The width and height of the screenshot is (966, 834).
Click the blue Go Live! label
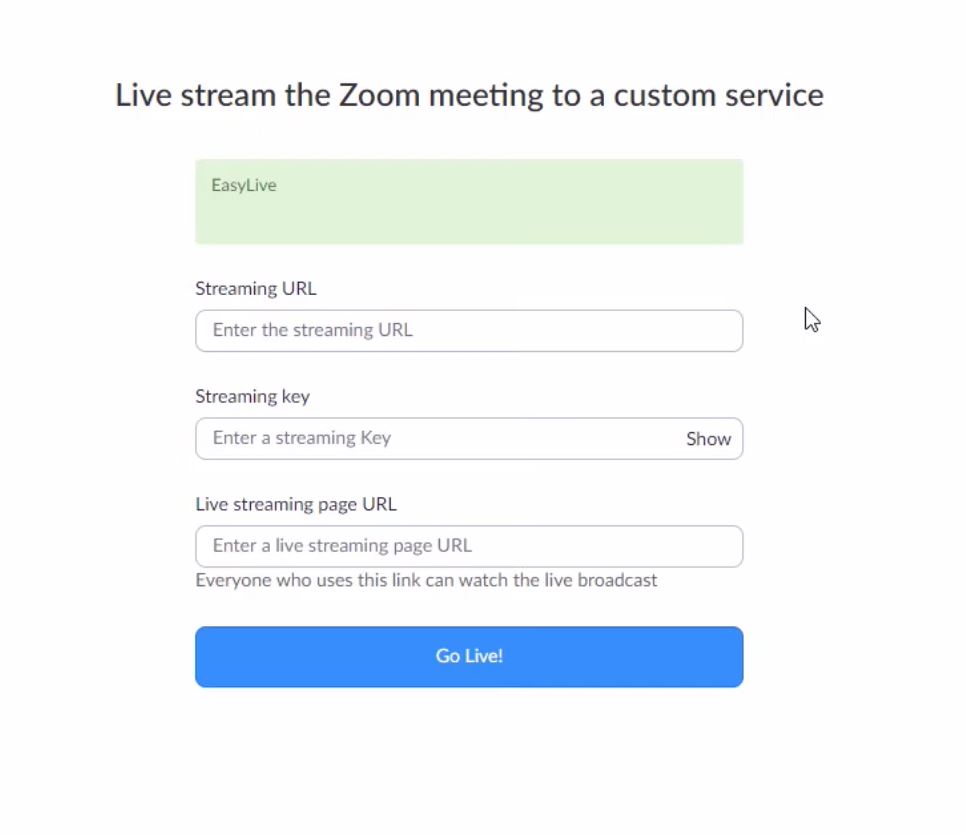tap(469, 656)
